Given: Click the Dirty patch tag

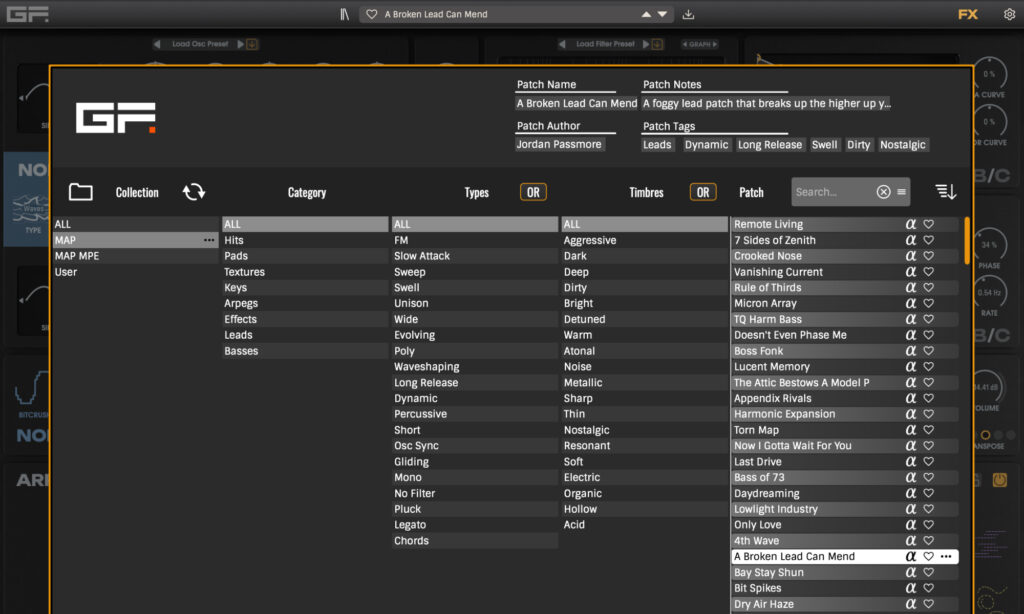Looking at the screenshot, I should click(858, 145).
